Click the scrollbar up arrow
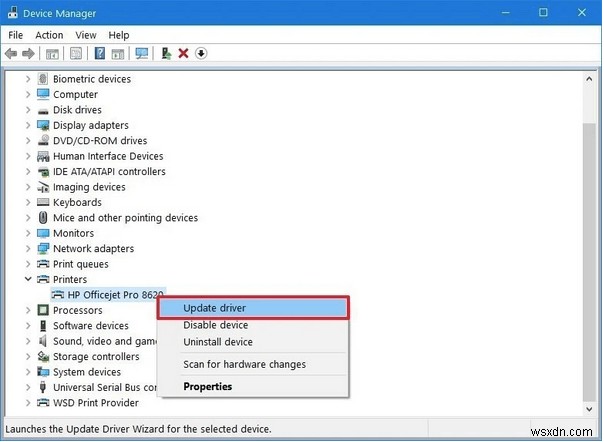This screenshot has width=604, height=442. click(589, 79)
